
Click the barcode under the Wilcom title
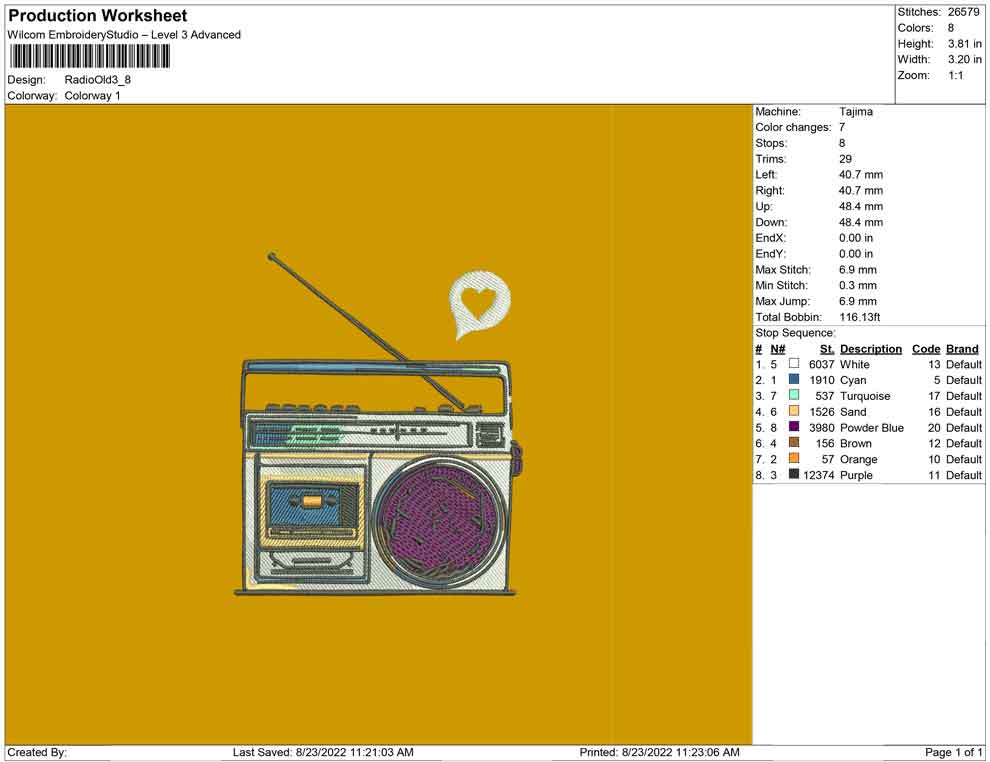click(89, 57)
